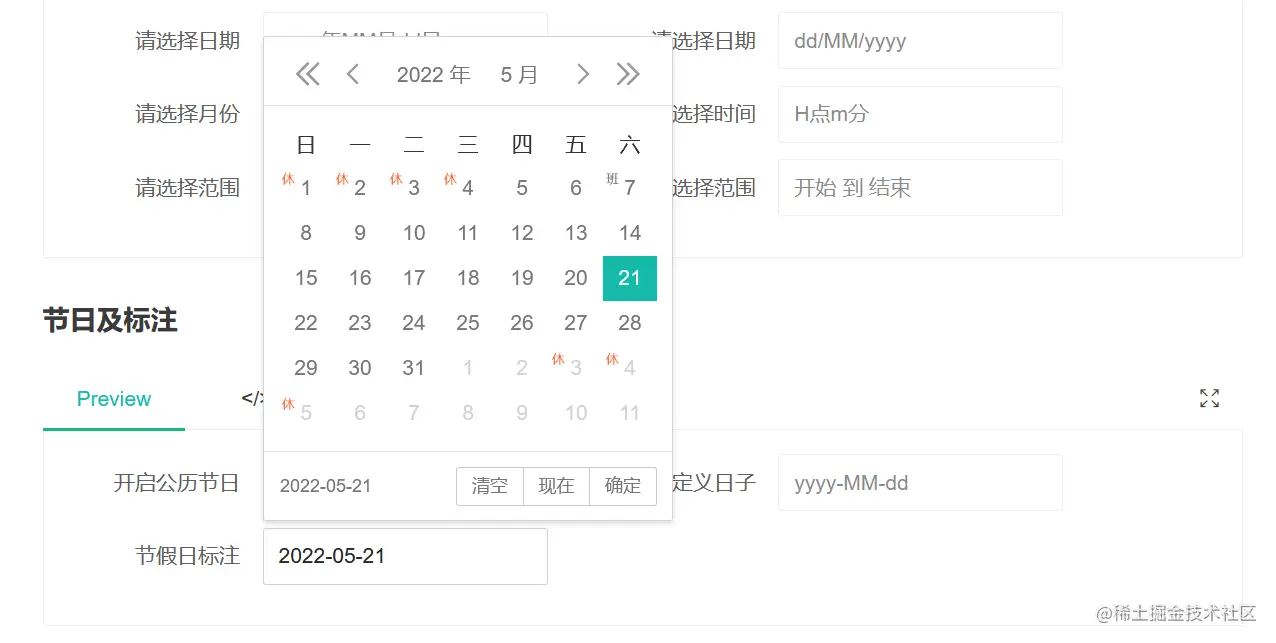Select May 3 in the calendar

[414, 188]
